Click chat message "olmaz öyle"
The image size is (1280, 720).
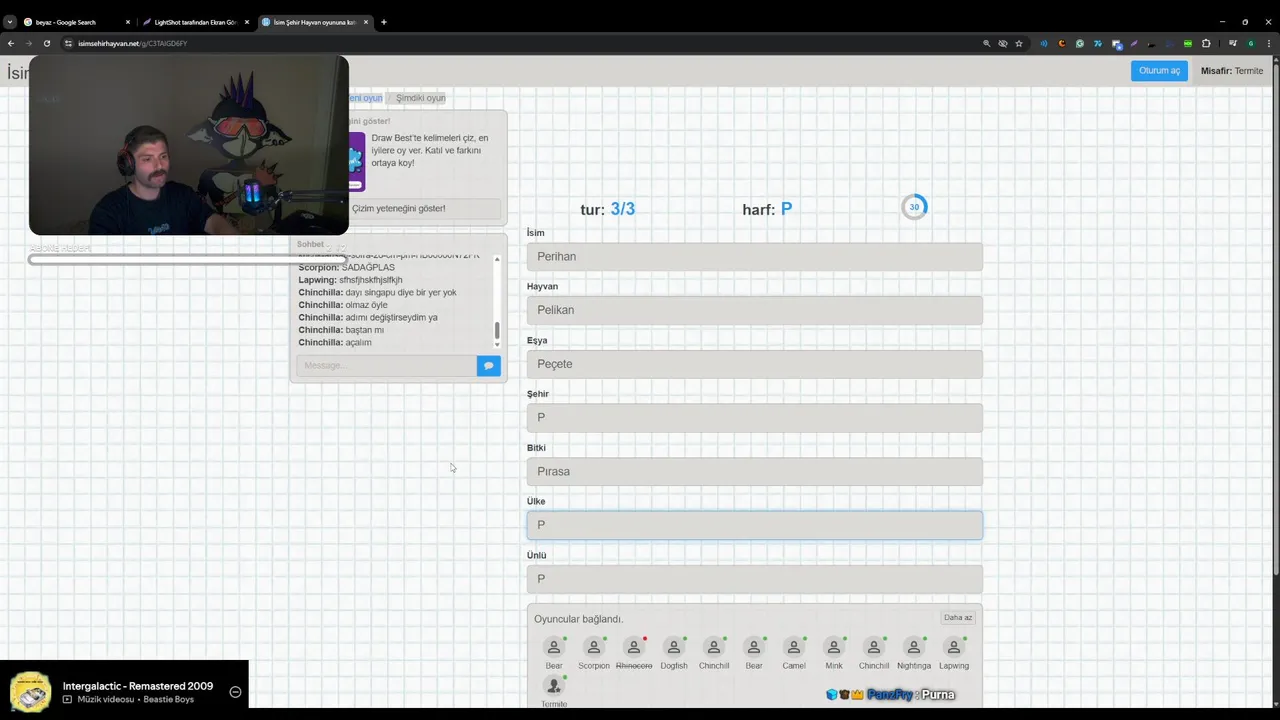coord(366,305)
